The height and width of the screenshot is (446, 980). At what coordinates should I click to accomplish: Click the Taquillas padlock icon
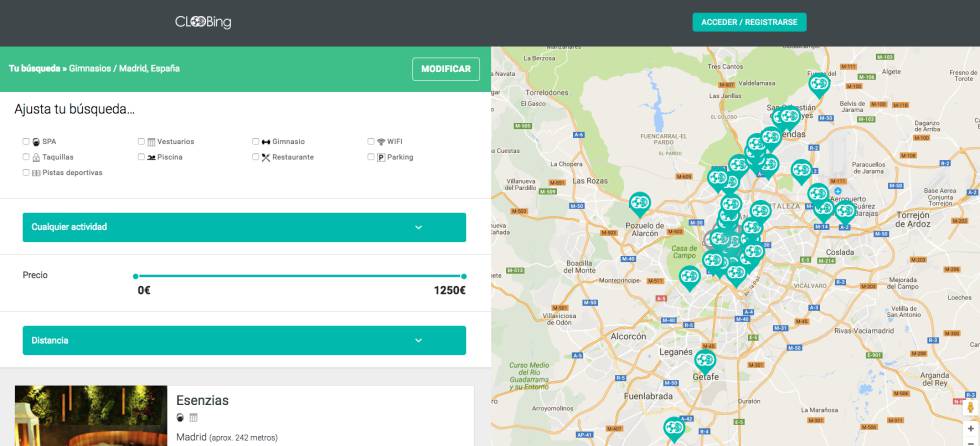click(36, 157)
